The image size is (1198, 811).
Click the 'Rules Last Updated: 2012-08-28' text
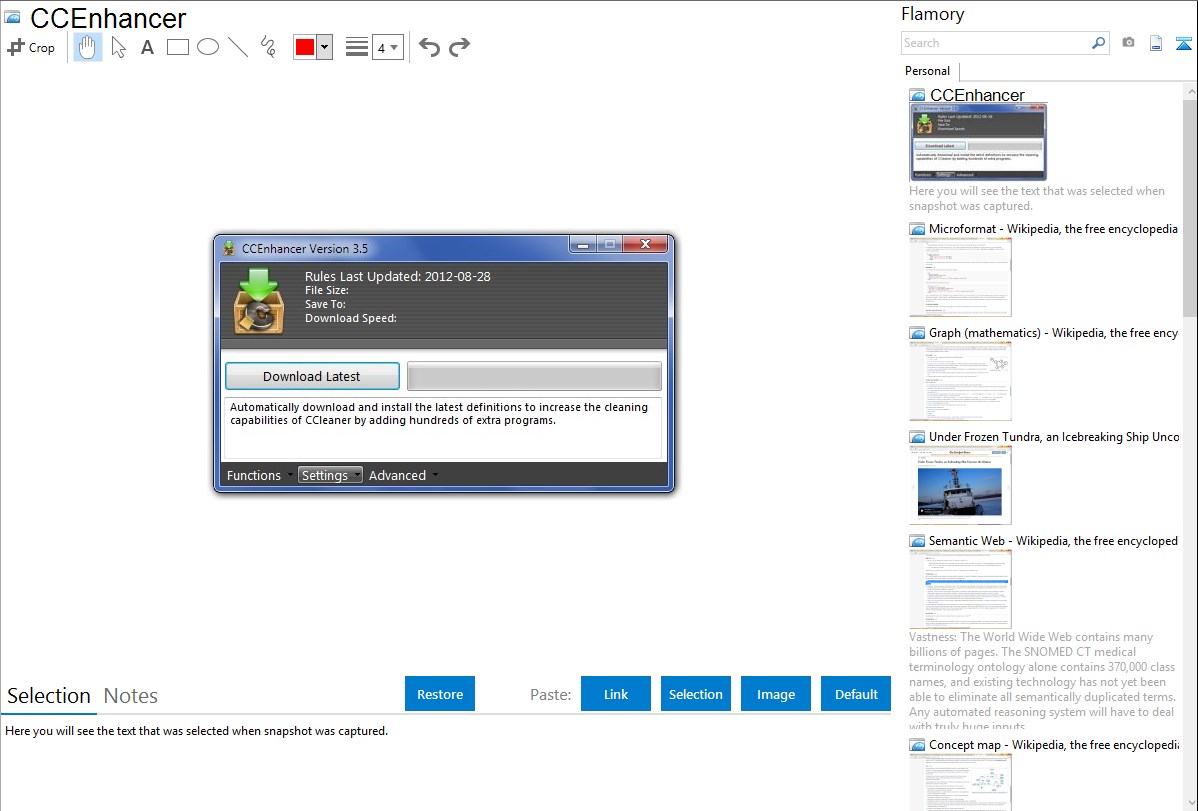point(397,277)
